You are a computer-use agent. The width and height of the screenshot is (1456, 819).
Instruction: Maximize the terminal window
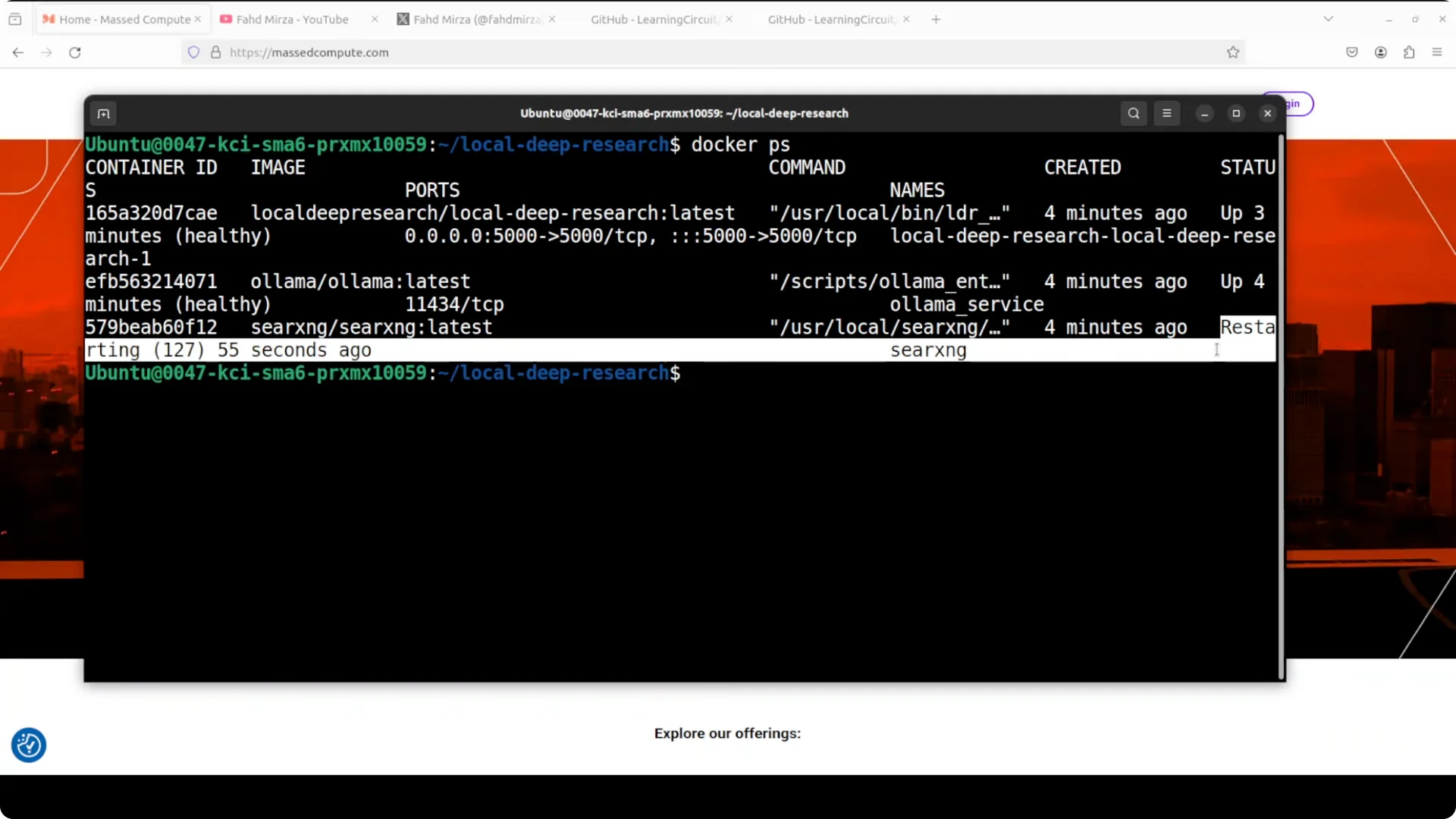[1236, 114]
